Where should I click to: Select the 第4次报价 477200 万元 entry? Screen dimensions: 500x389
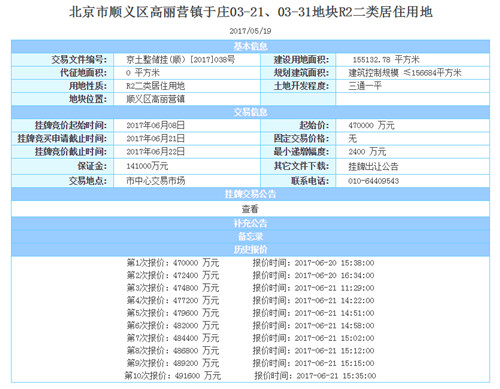[x=173, y=300]
